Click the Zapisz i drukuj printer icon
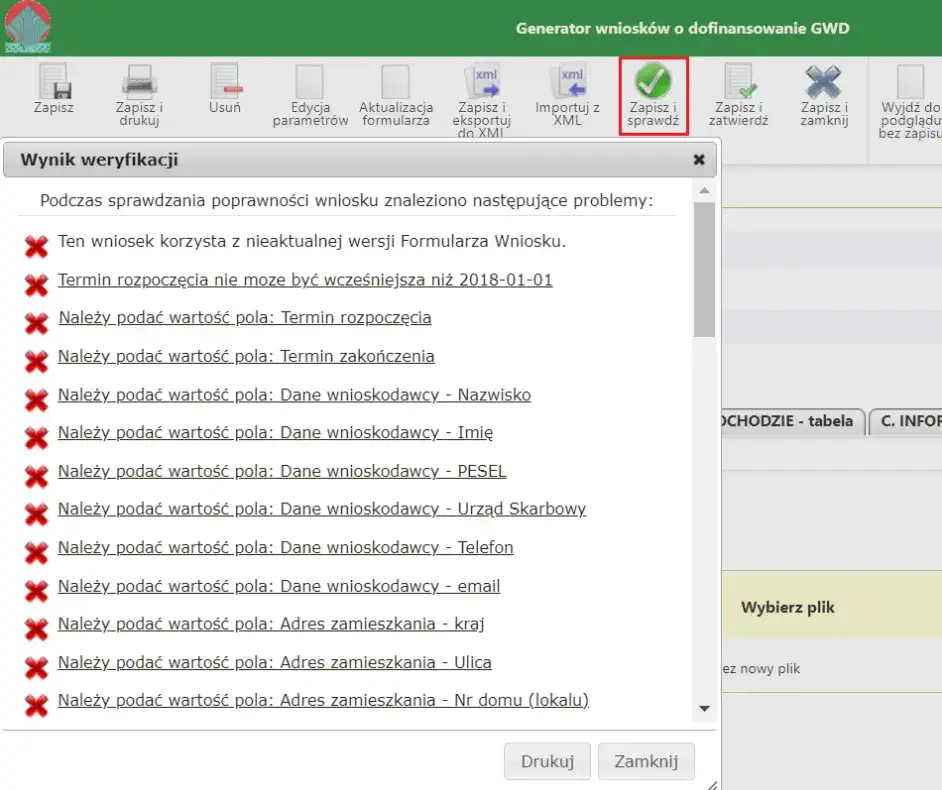Screen dimensions: 942x790 click(139, 82)
